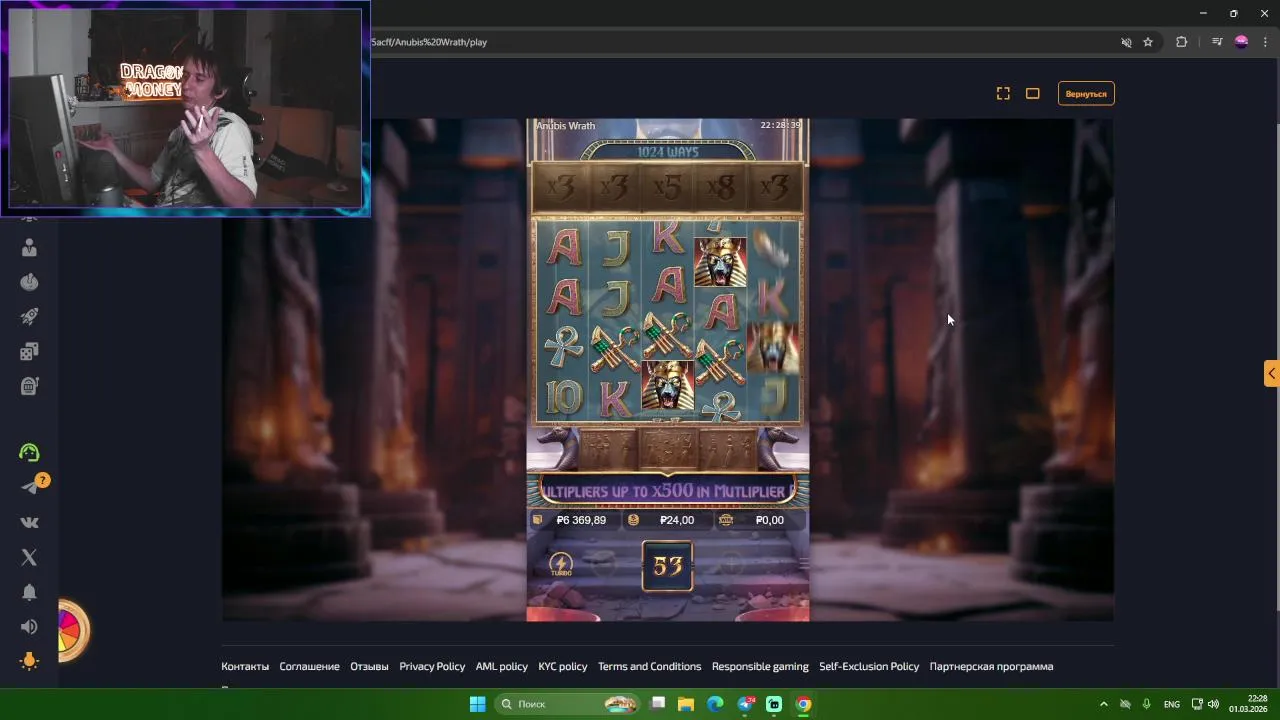
Task: Open the slot machine sidebar icon
Action: pyautogui.click(x=29, y=385)
